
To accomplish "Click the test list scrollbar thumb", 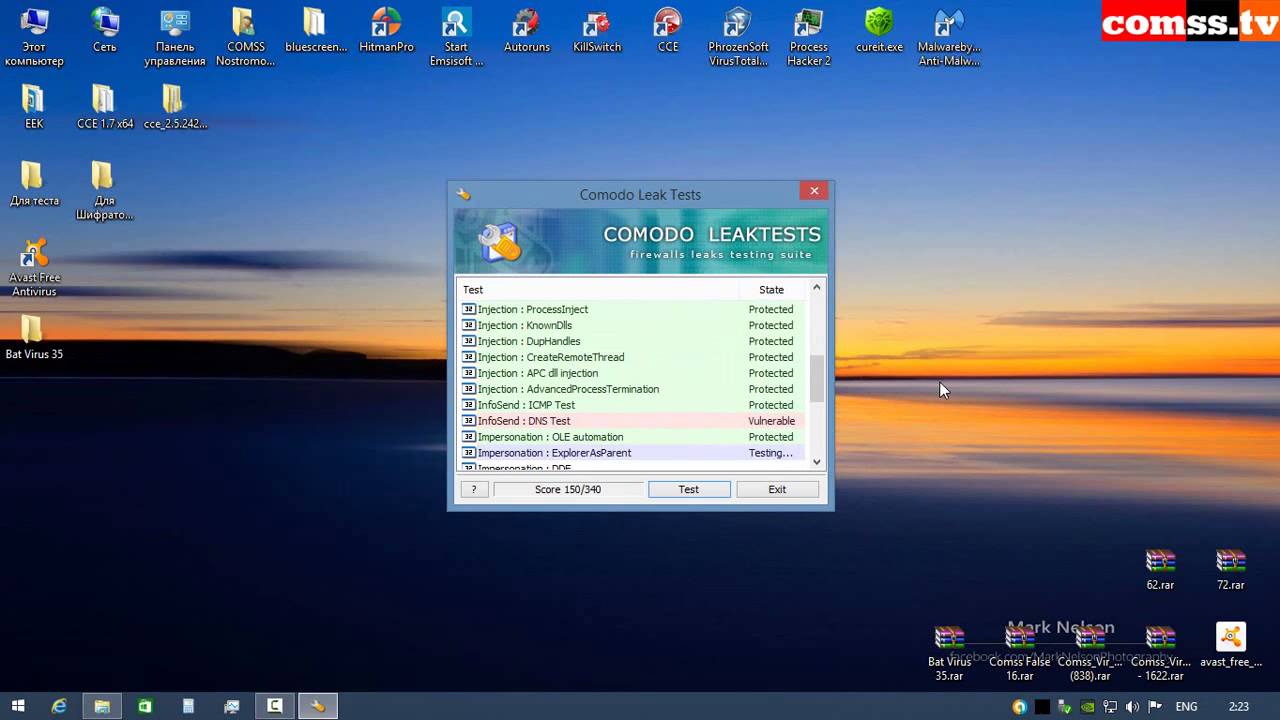I will pos(816,379).
